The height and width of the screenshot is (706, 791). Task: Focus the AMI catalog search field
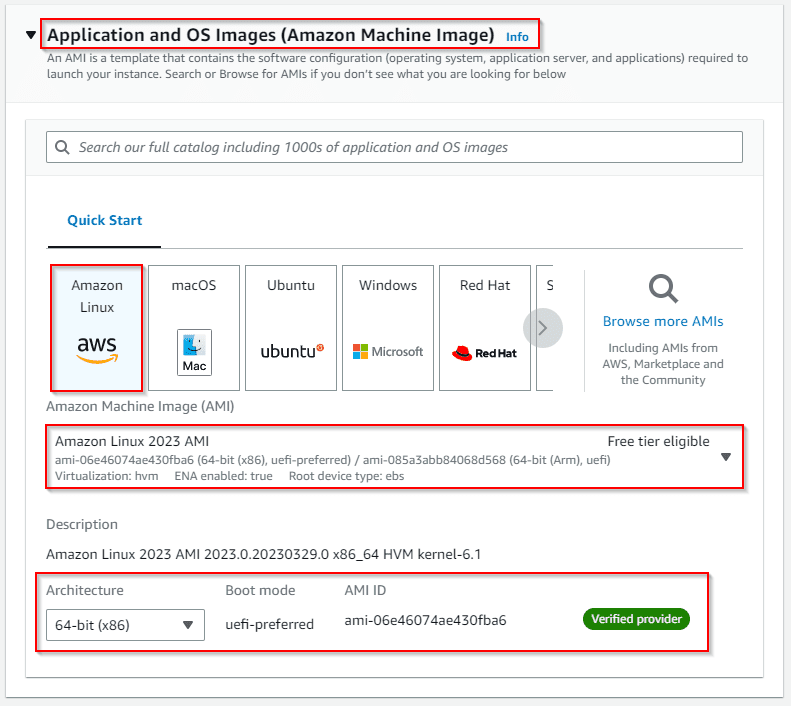click(x=400, y=147)
